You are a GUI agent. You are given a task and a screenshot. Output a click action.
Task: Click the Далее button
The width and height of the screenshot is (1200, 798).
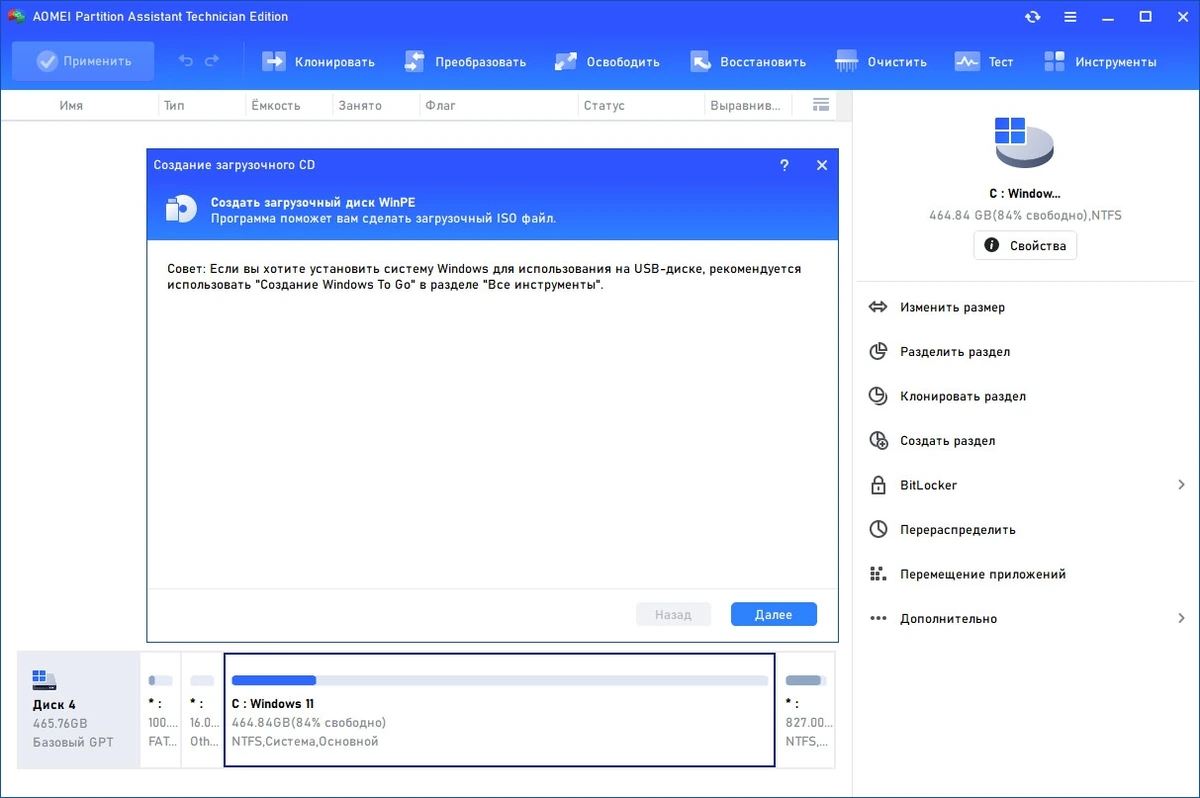774,614
